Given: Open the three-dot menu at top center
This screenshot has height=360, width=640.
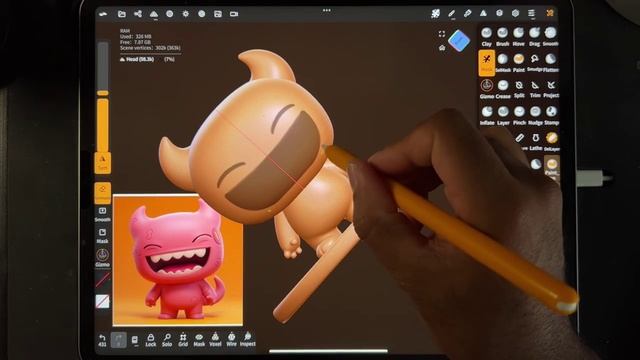Looking at the screenshot, I should click(x=327, y=10).
